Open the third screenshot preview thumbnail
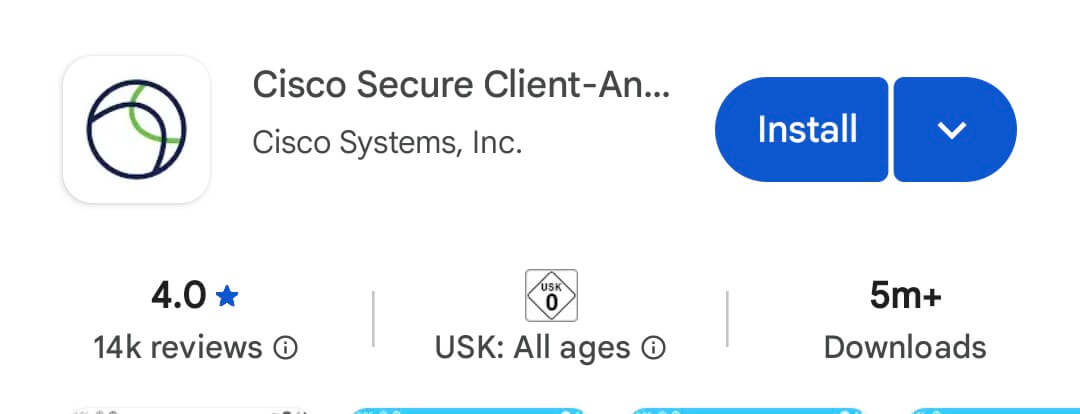The image size is (1080, 414). [x=748, y=408]
